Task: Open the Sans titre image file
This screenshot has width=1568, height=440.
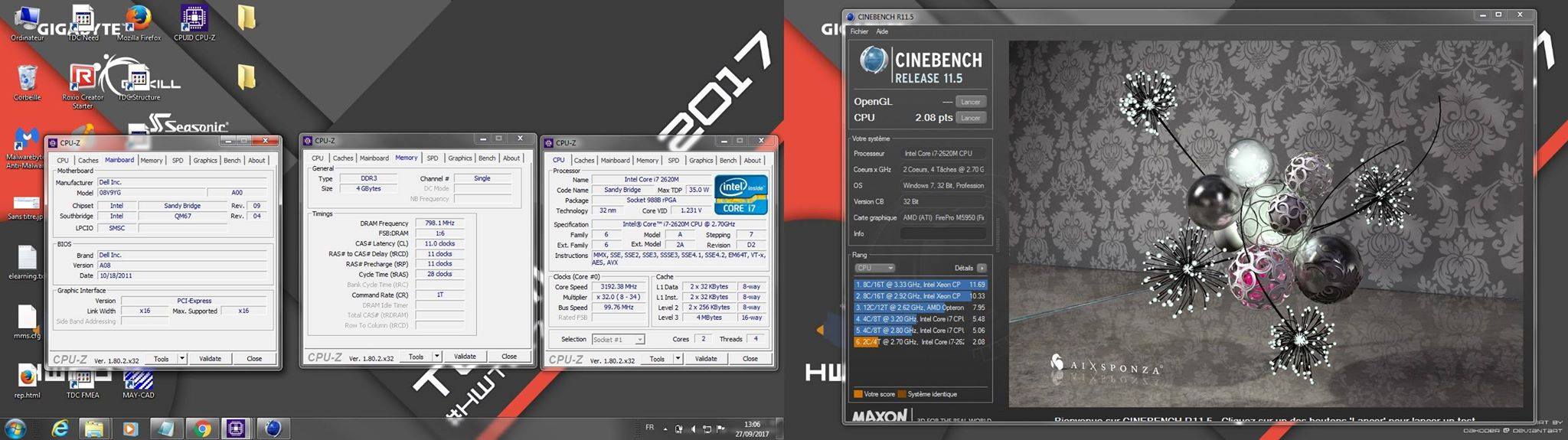Action: click(26, 207)
